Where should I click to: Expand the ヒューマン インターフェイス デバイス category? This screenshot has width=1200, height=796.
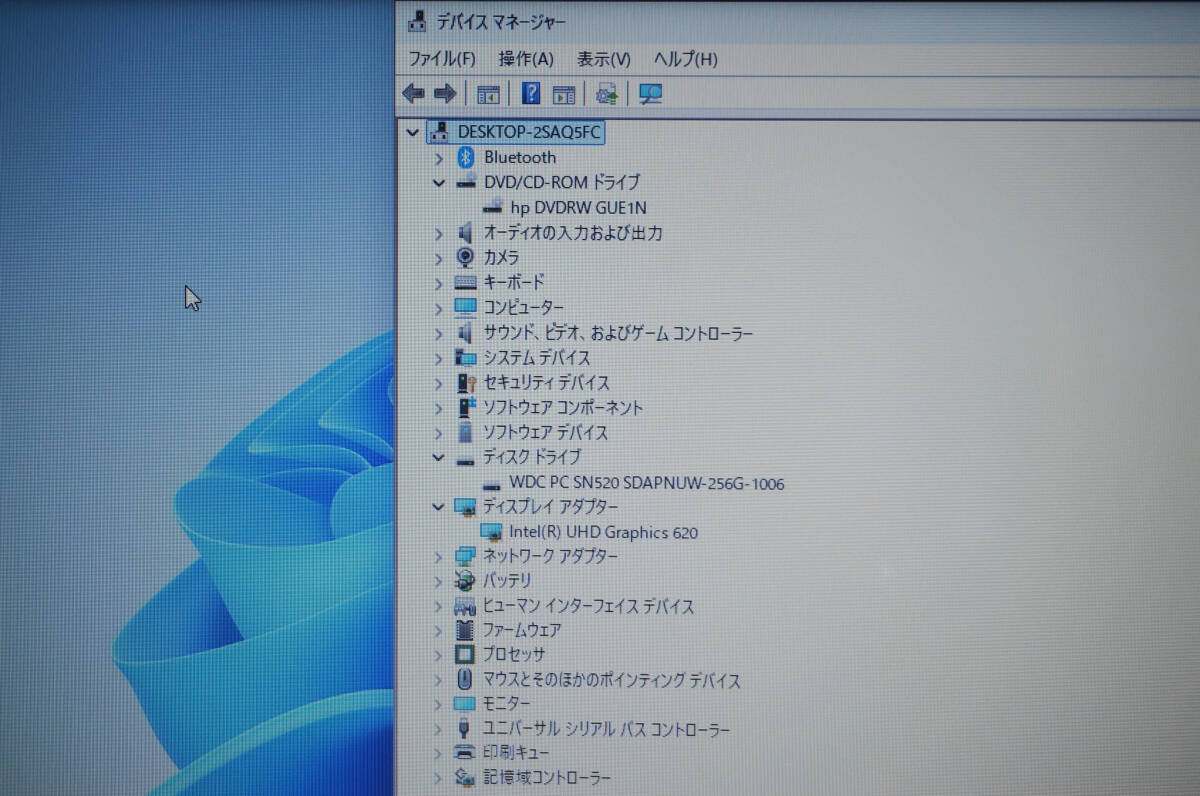coord(438,606)
